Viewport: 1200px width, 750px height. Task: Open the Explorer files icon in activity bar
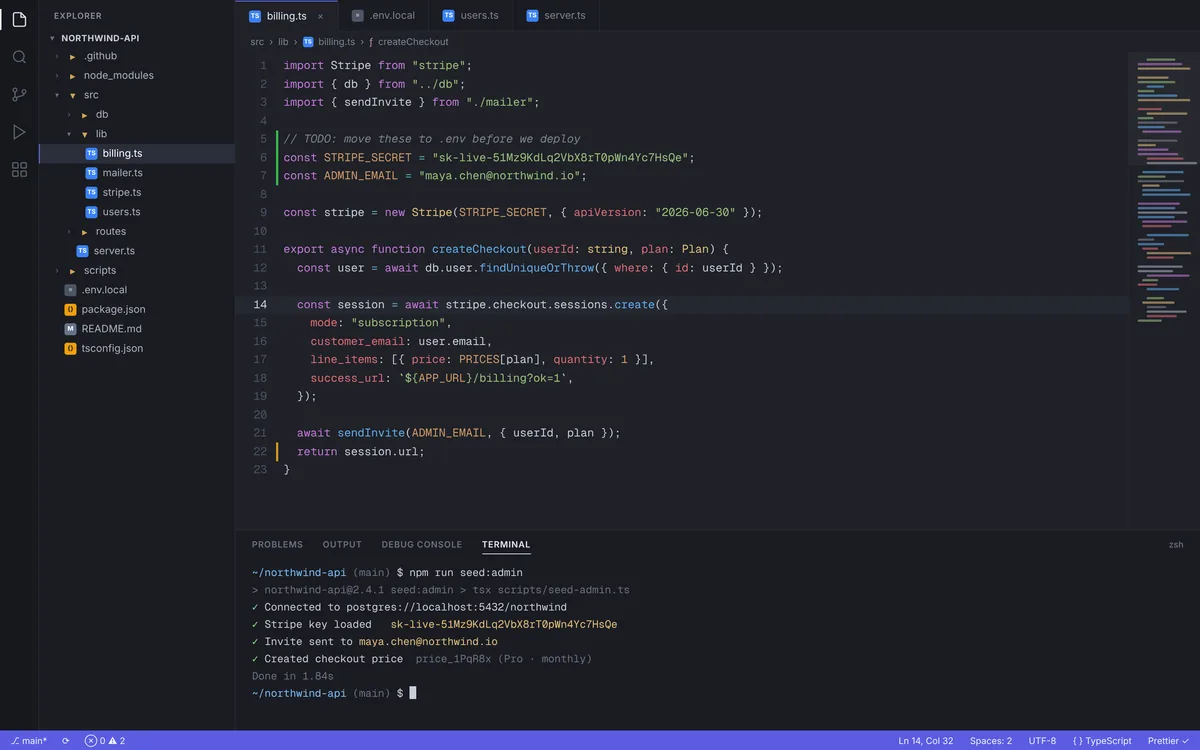point(19,19)
